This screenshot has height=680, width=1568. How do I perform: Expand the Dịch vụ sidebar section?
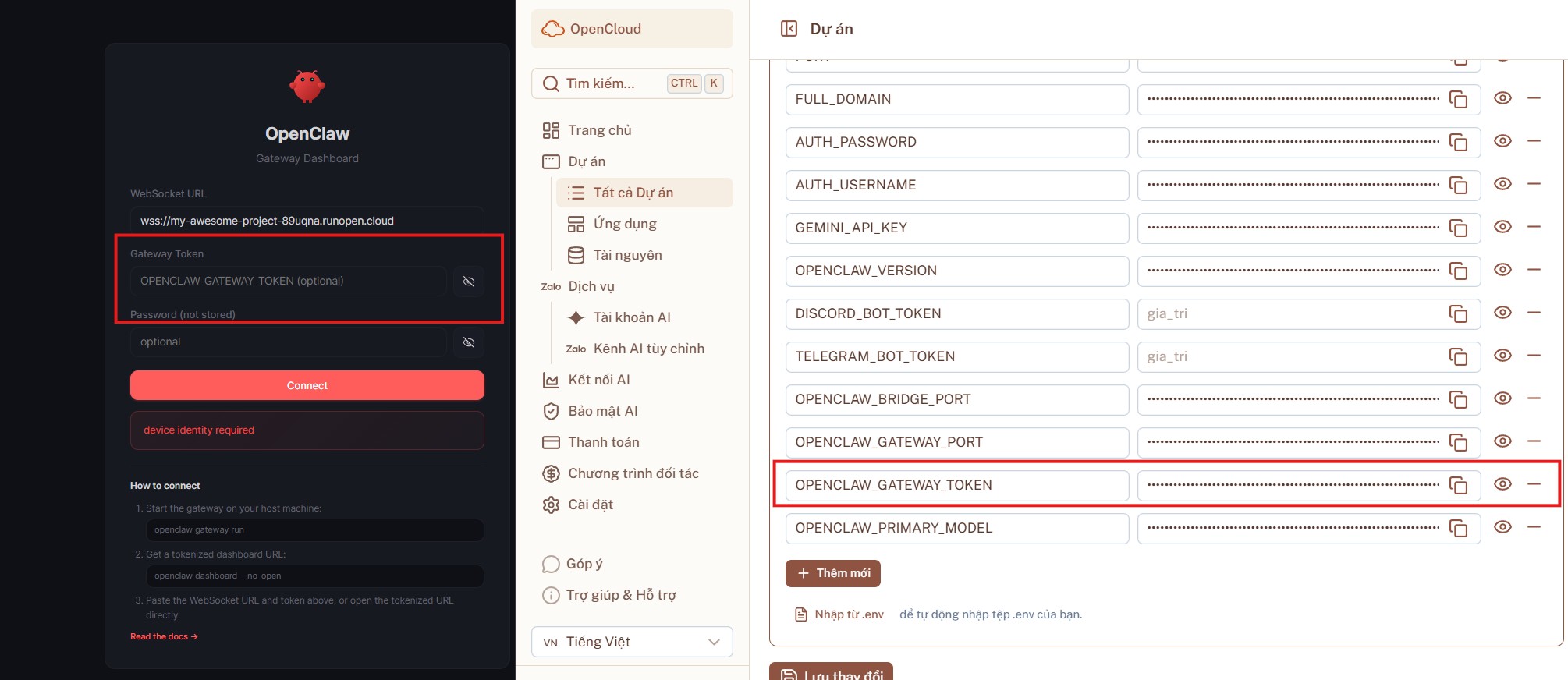click(591, 286)
